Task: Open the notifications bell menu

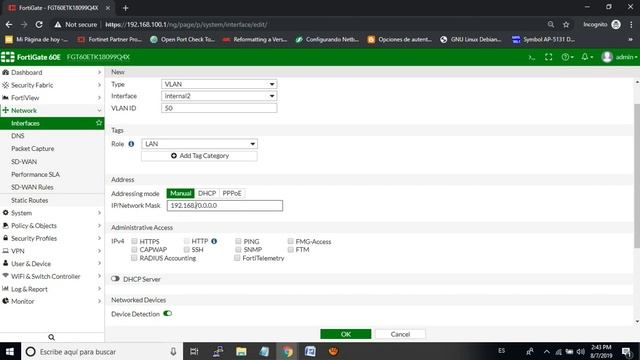Action: pyautogui.click(x=587, y=57)
